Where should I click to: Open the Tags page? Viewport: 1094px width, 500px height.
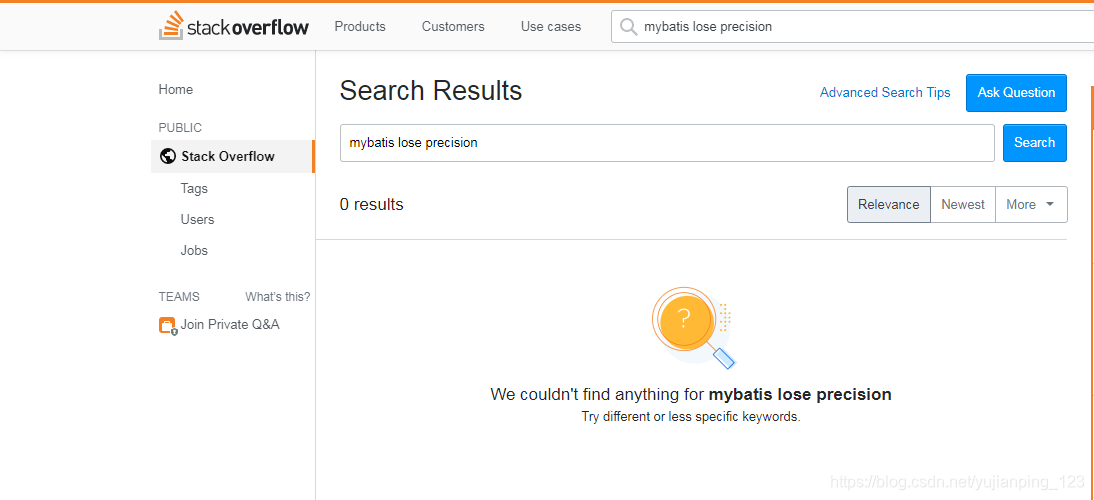(x=194, y=188)
